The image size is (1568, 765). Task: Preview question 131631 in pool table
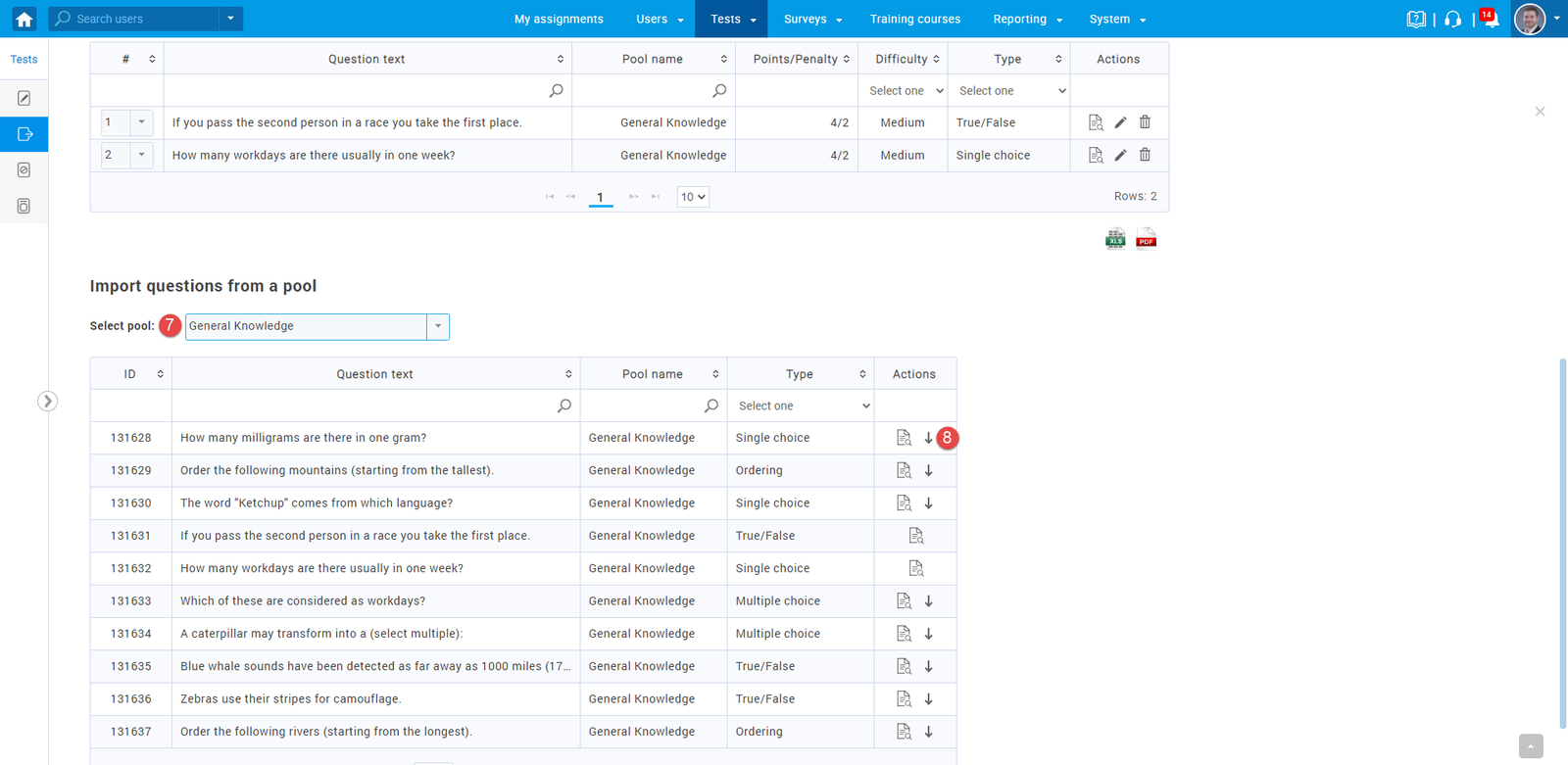click(x=915, y=536)
